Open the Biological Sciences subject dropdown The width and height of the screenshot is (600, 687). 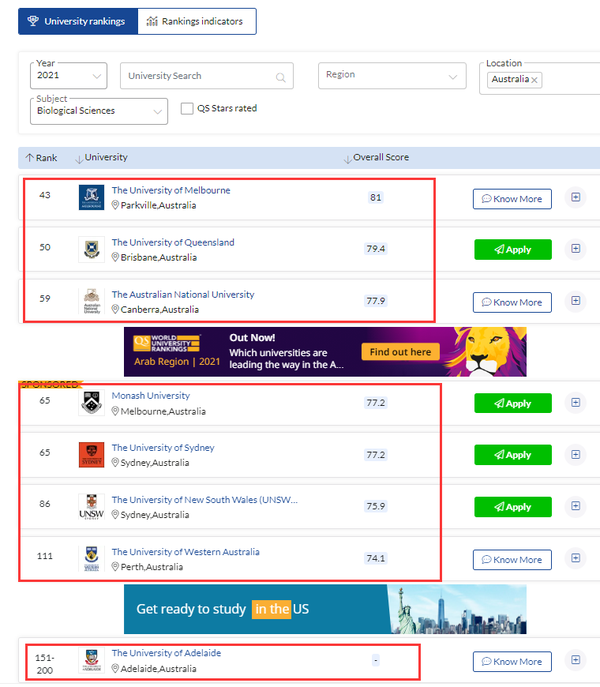pos(99,111)
